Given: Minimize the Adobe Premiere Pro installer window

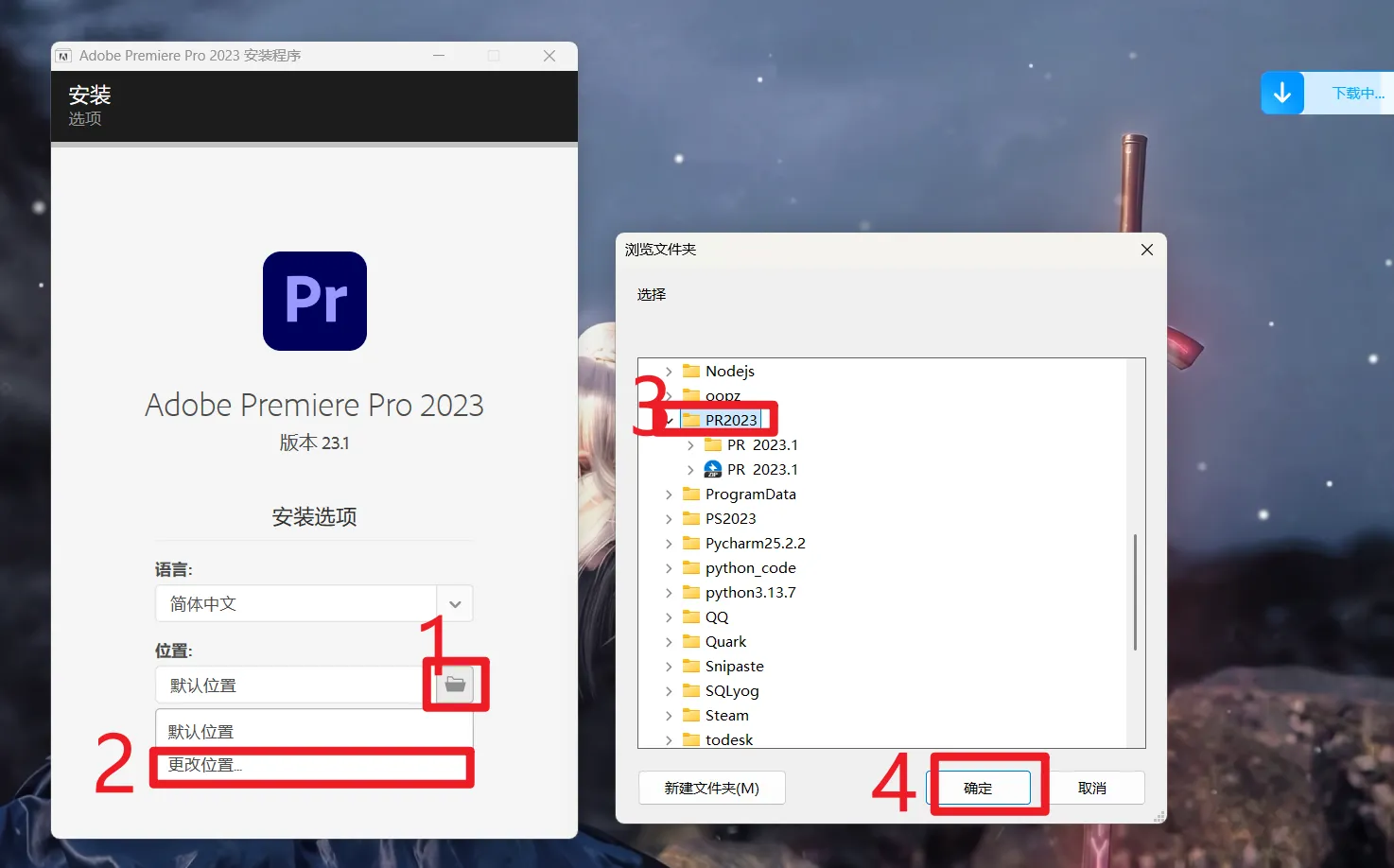Looking at the screenshot, I should pos(439,56).
